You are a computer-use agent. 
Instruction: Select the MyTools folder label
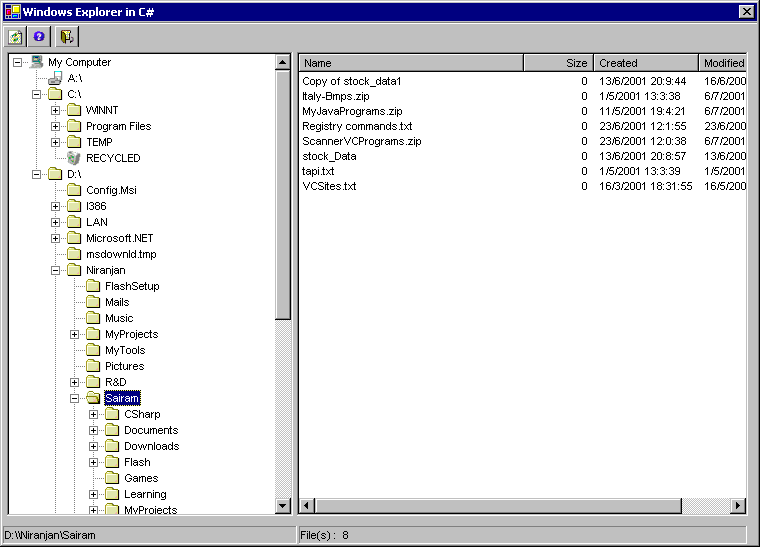point(125,350)
